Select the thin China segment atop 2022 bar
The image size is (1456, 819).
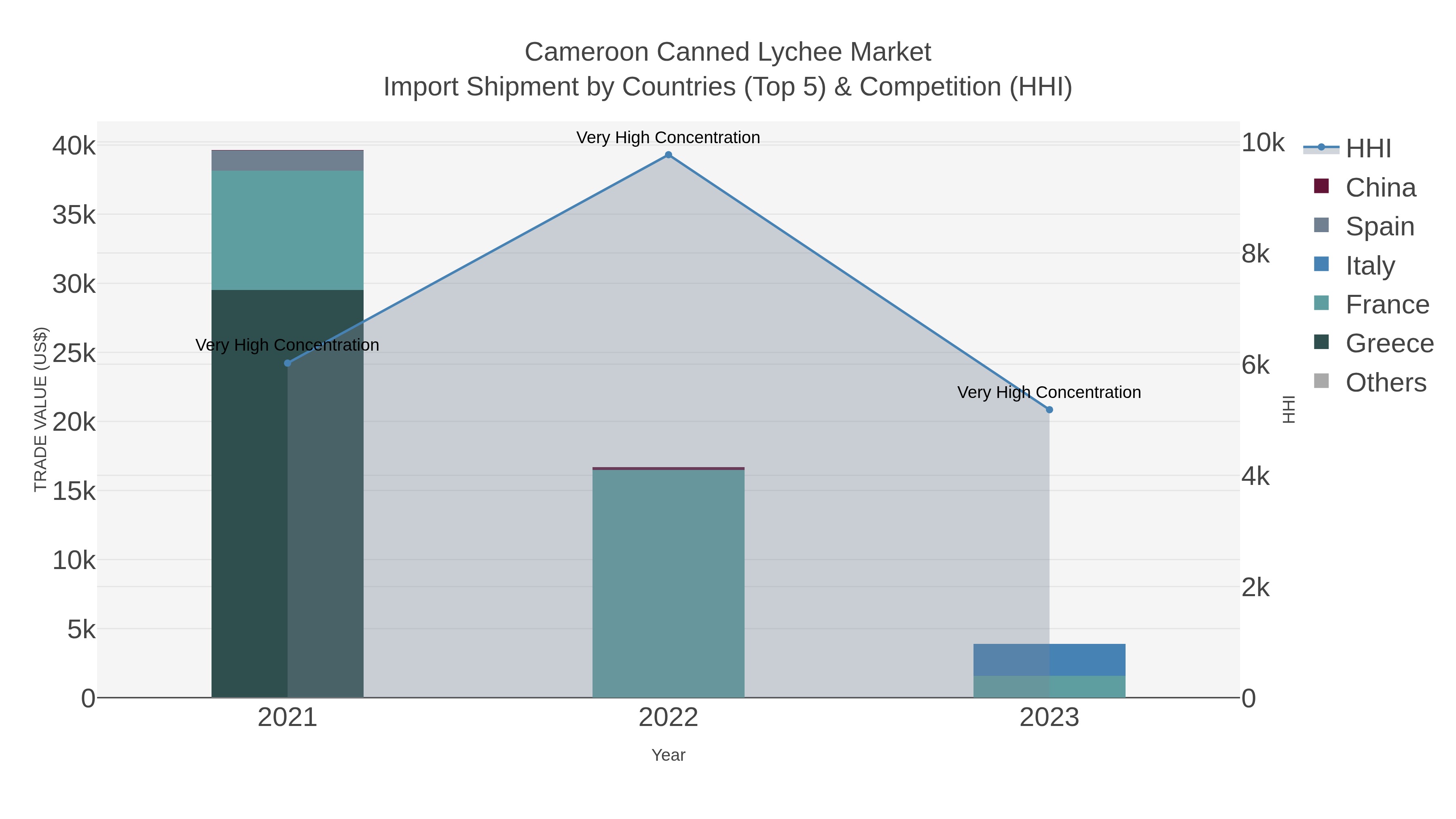(668, 469)
